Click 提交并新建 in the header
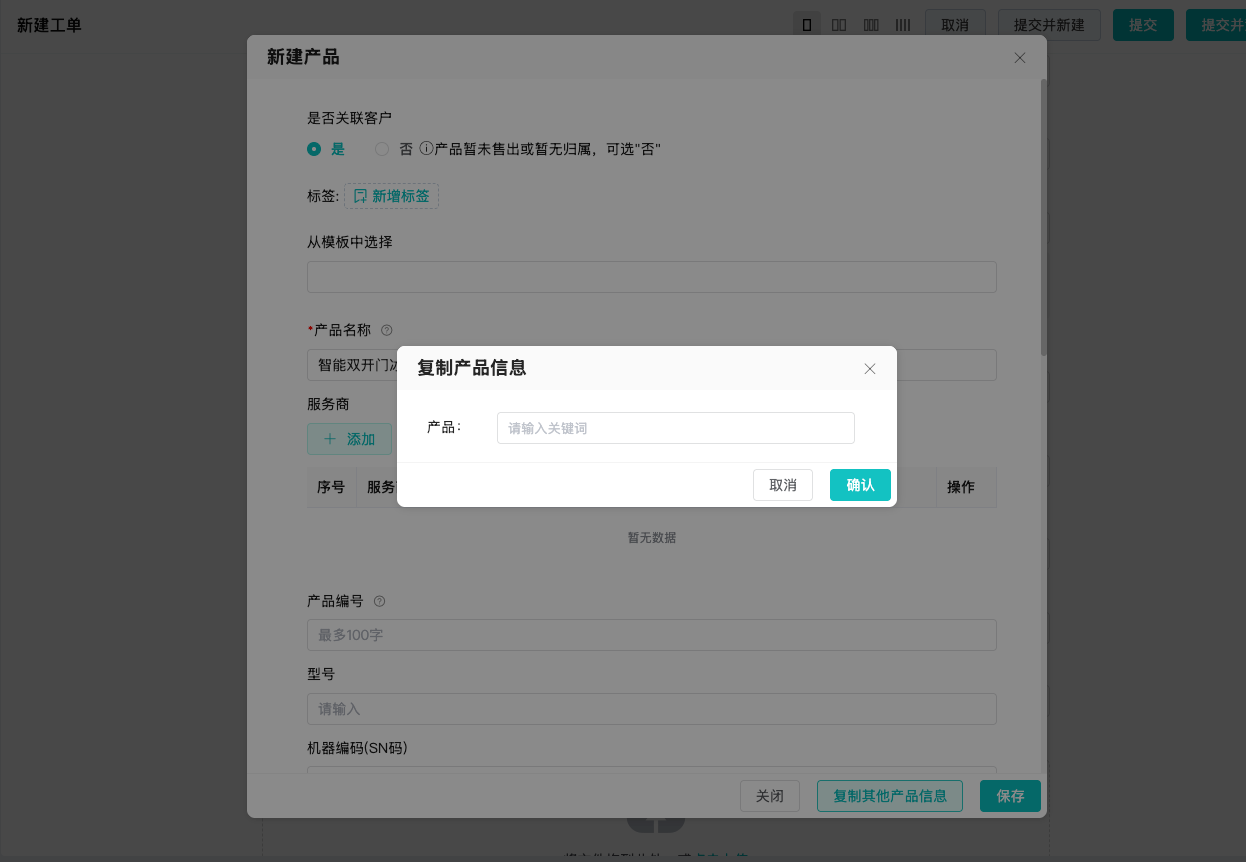Screen dimensions: 1246x862 coord(1049,25)
